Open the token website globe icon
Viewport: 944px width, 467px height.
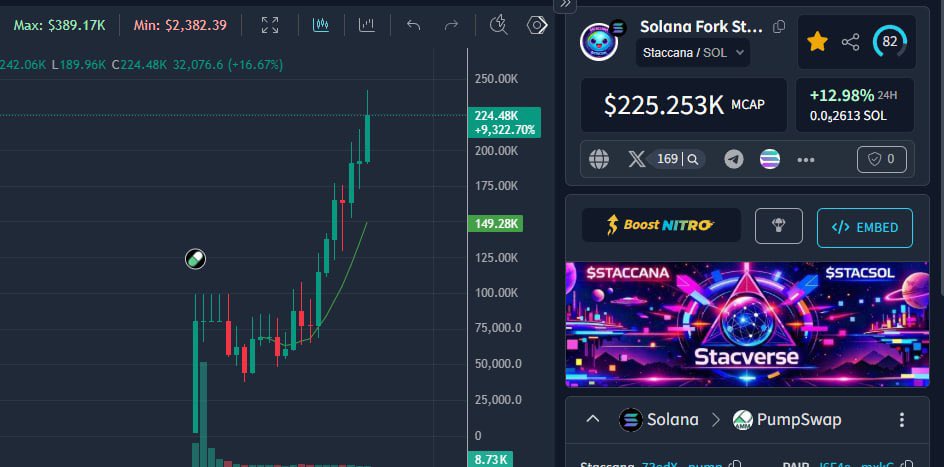pos(598,159)
